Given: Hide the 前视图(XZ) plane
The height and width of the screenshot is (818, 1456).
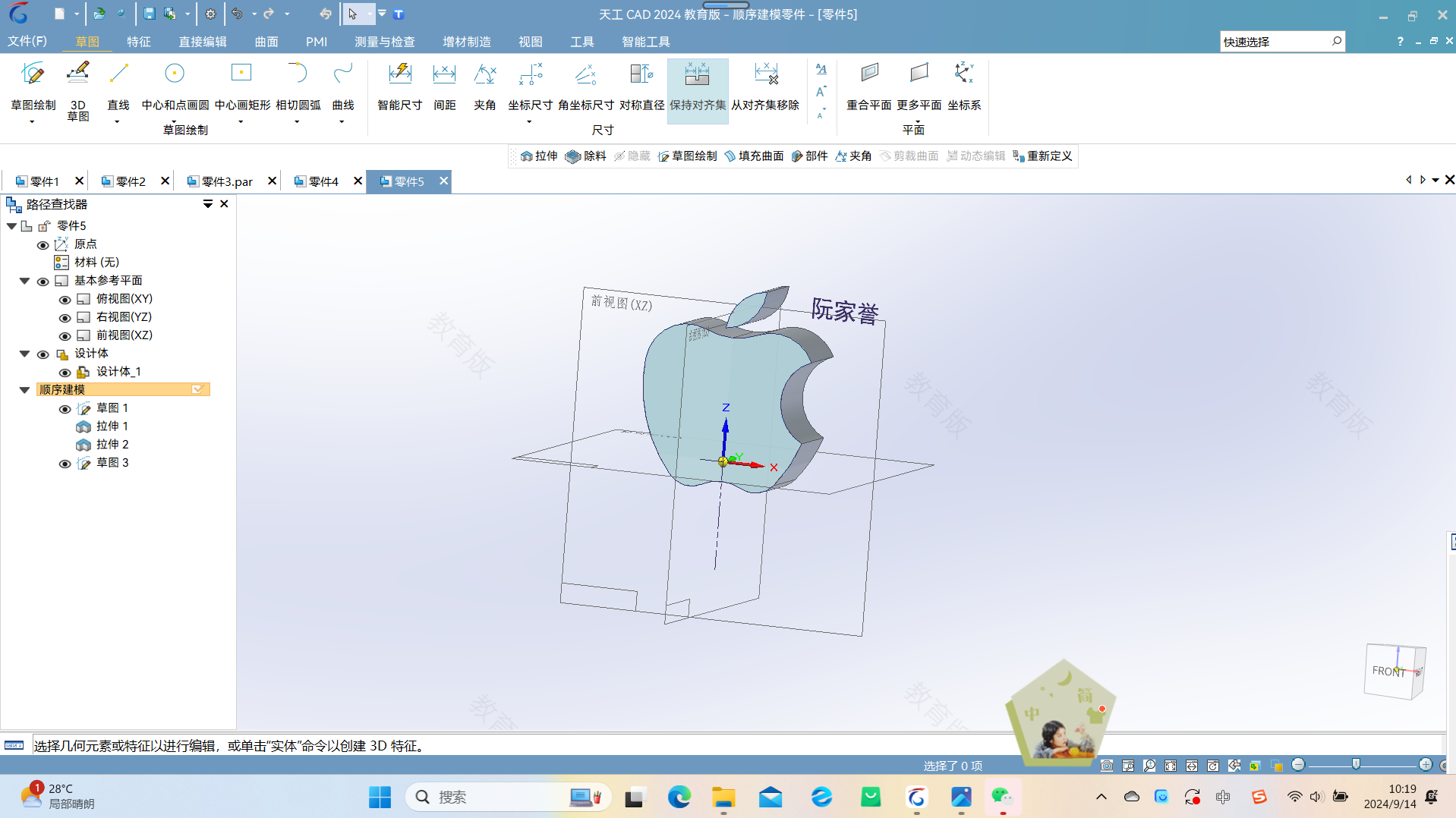Looking at the screenshot, I should pyautogui.click(x=65, y=336).
